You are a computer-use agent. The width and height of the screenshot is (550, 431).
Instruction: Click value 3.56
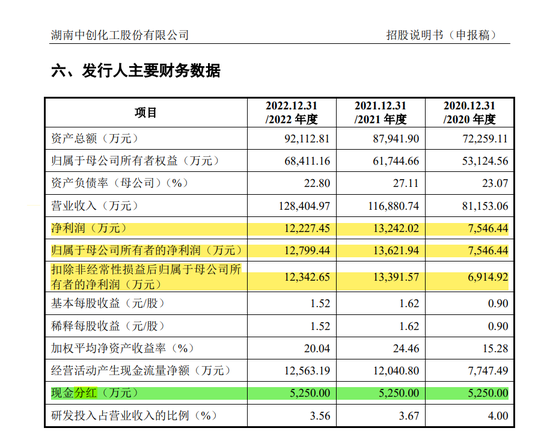[320, 416]
